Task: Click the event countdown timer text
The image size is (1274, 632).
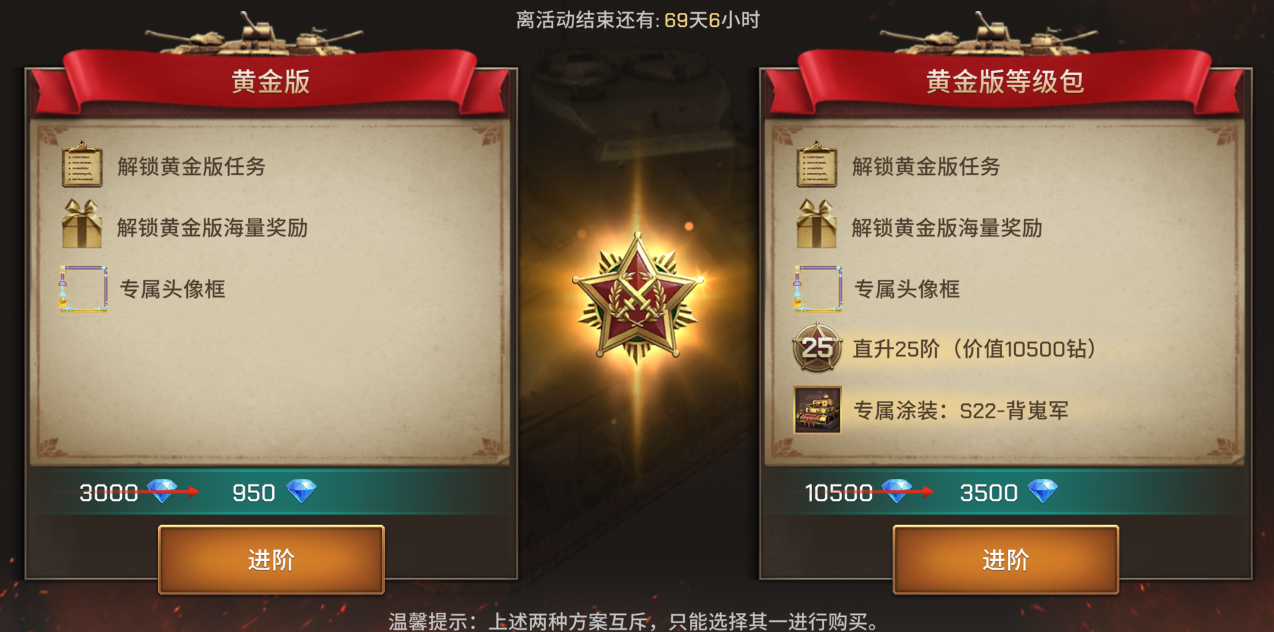Action: [x=637, y=20]
